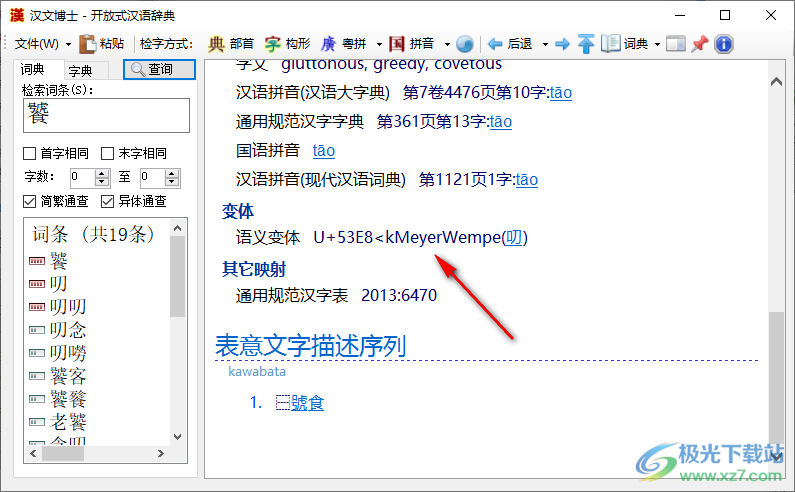Click the red pushpin icon
Viewport: 795px width, 492px height.
point(700,44)
